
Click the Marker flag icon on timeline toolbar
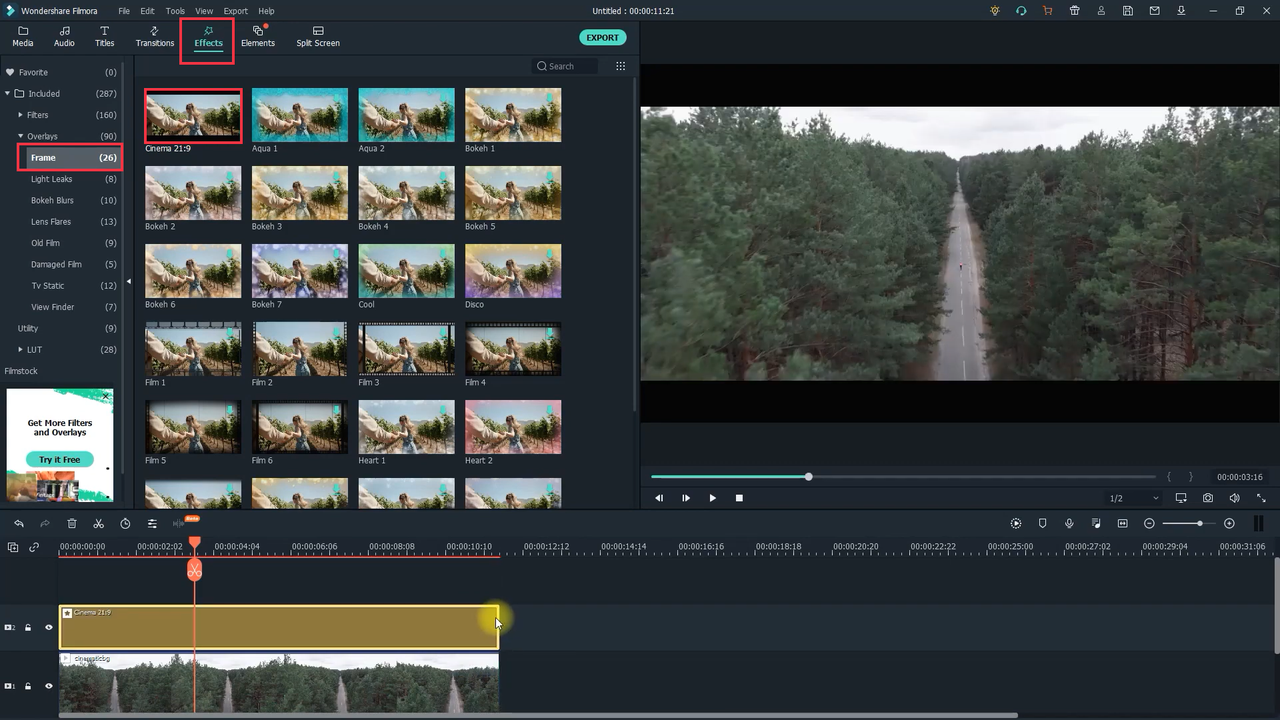pyautogui.click(x=1042, y=523)
